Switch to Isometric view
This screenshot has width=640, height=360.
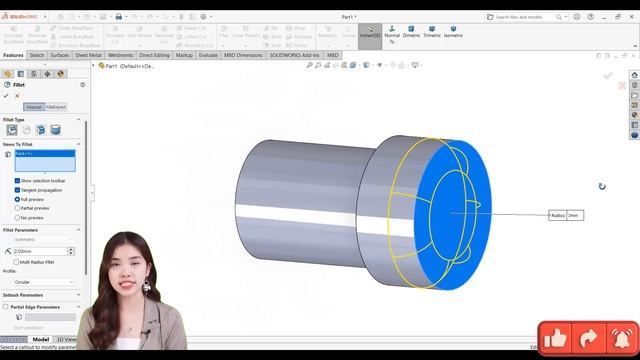click(453, 32)
